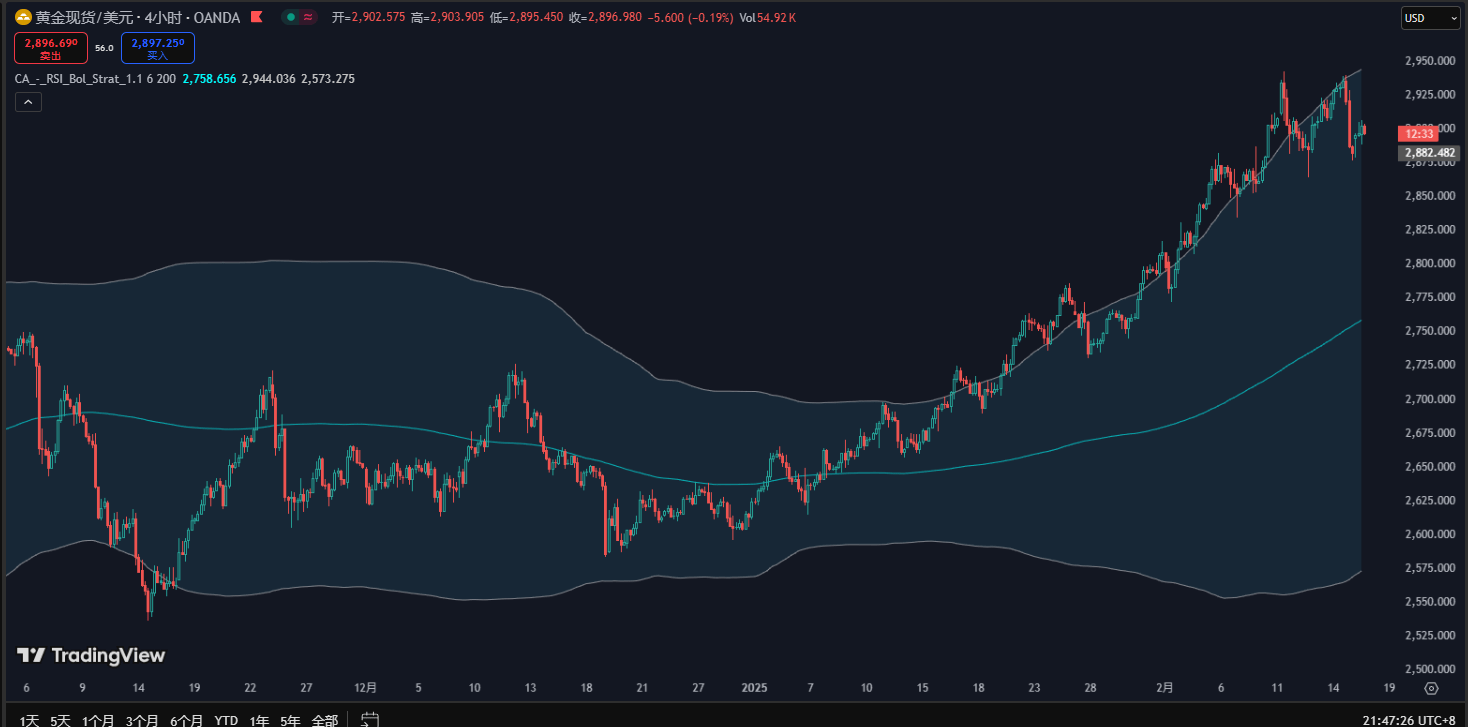Open the USD currency dropdown
The width and height of the screenshot is (1468, 727).
[1431, 18]
